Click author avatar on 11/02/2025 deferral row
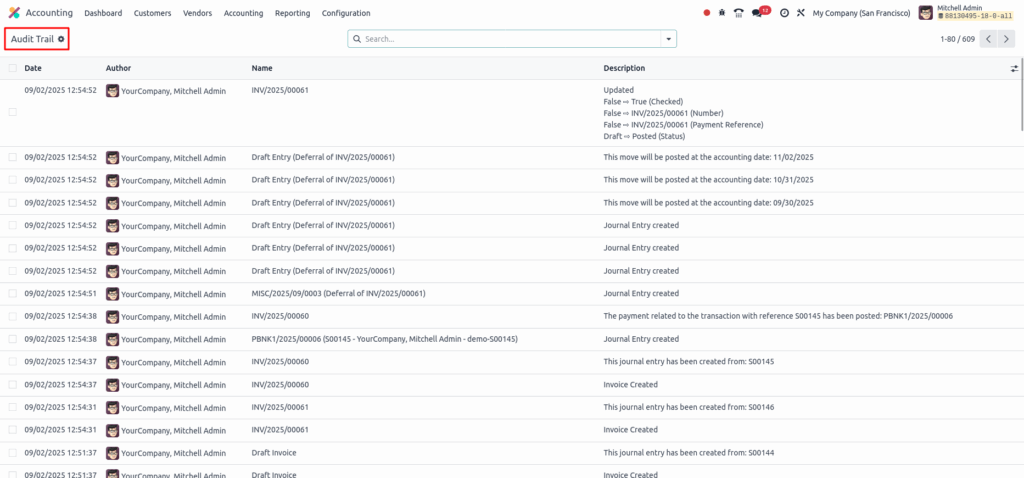Screen dimensions: 1024x478 click(x=112, y=157)
